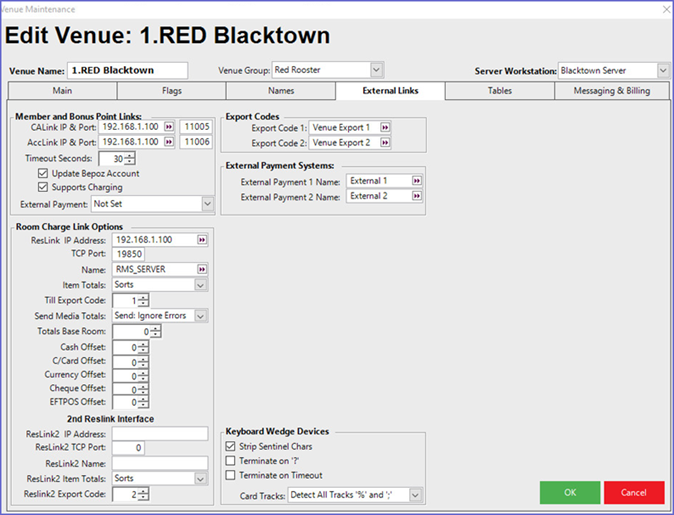
Task: Open the Send Media Totals dropdown
Action: (x=200, y=316)
